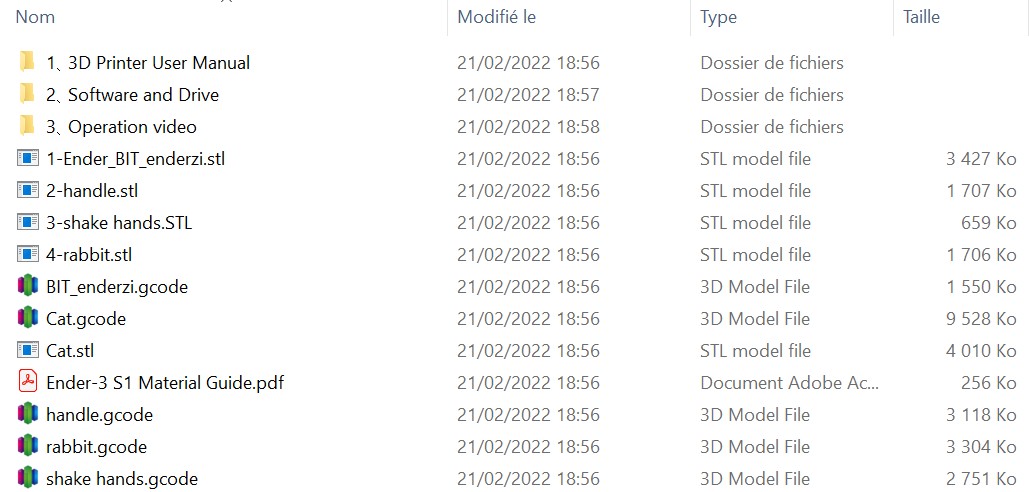This screenshot has width=1029, height=492.
Task: Click the icon next to 2-handle.stl
Action: (27, 190)
